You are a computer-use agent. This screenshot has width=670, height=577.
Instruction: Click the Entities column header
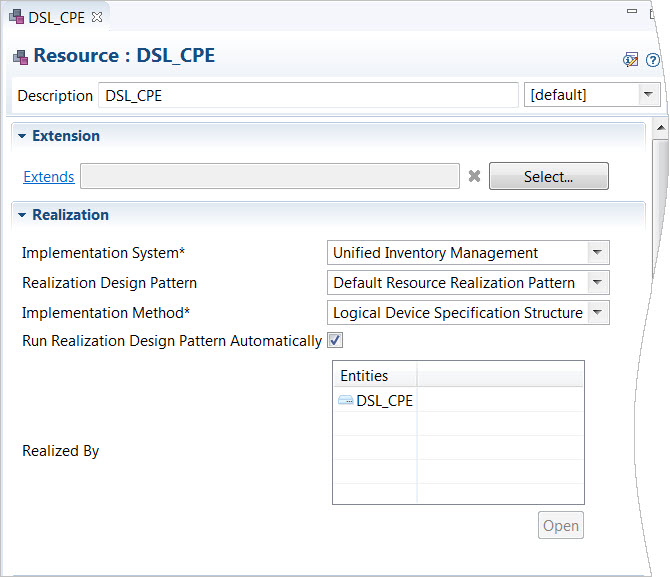click(x=375, y=375)
